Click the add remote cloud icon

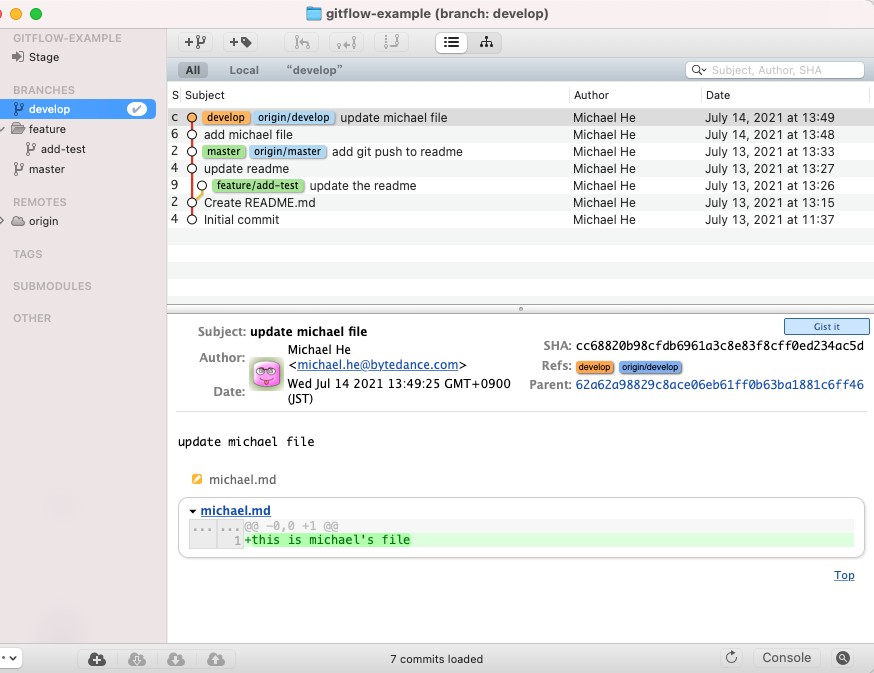97,659
